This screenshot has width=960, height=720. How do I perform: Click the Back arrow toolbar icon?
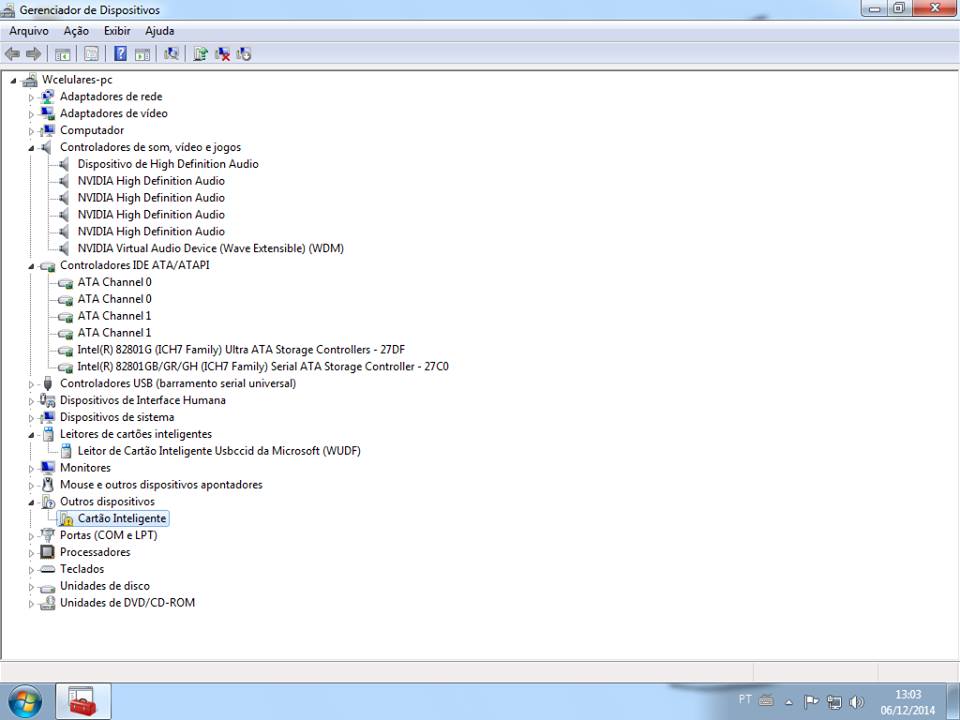(x=12, y=54)
